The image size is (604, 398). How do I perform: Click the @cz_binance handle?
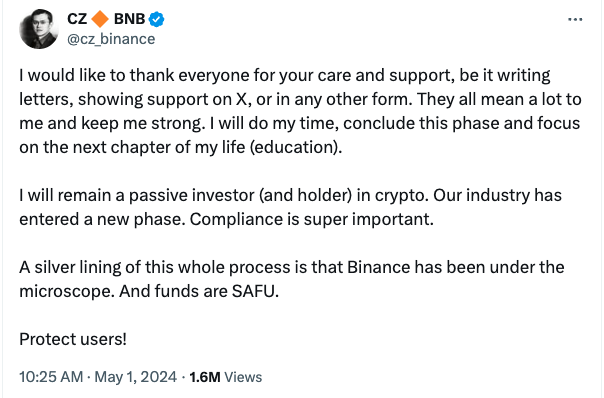pyautogui.click(x=111, y=39)
